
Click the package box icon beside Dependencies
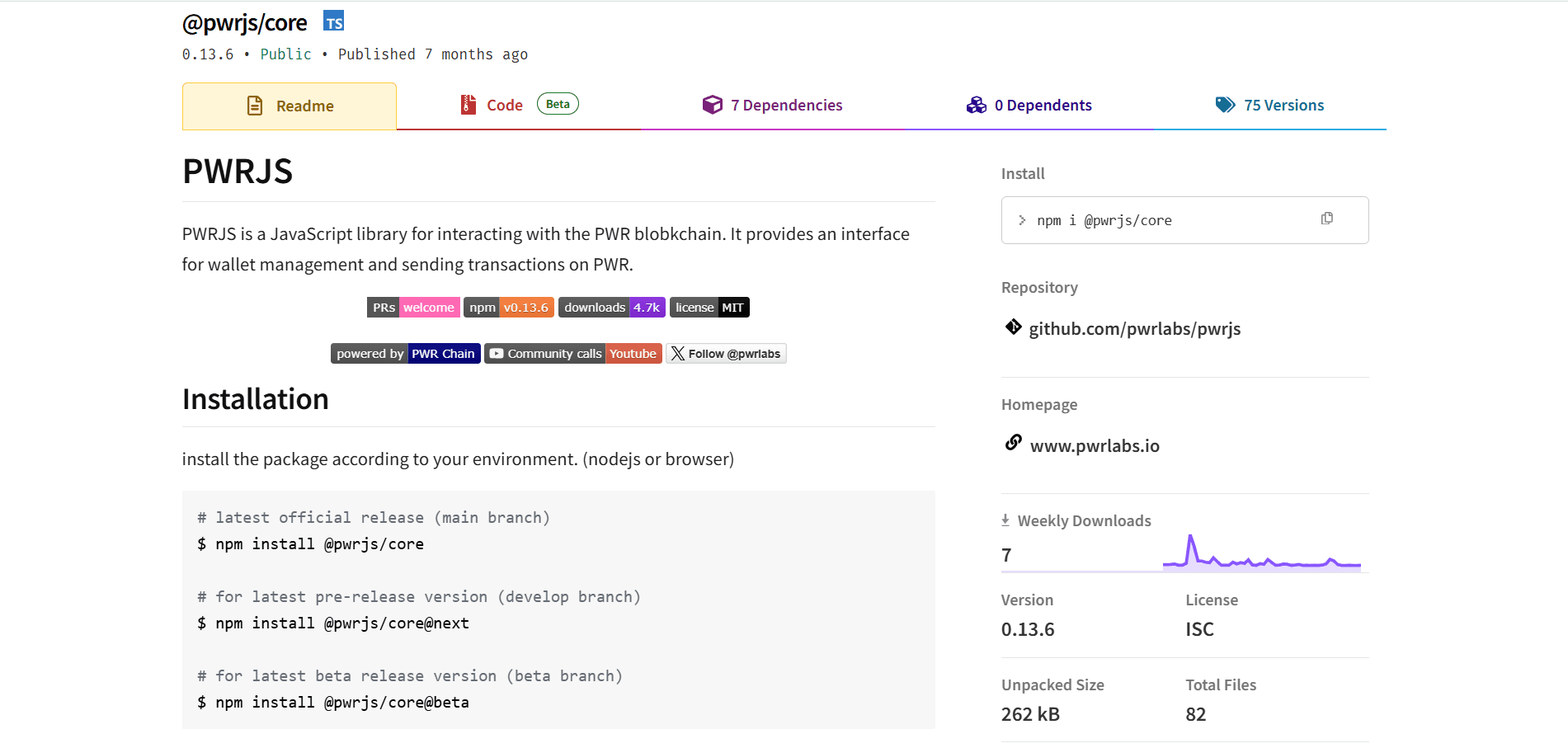pos(712,105)
